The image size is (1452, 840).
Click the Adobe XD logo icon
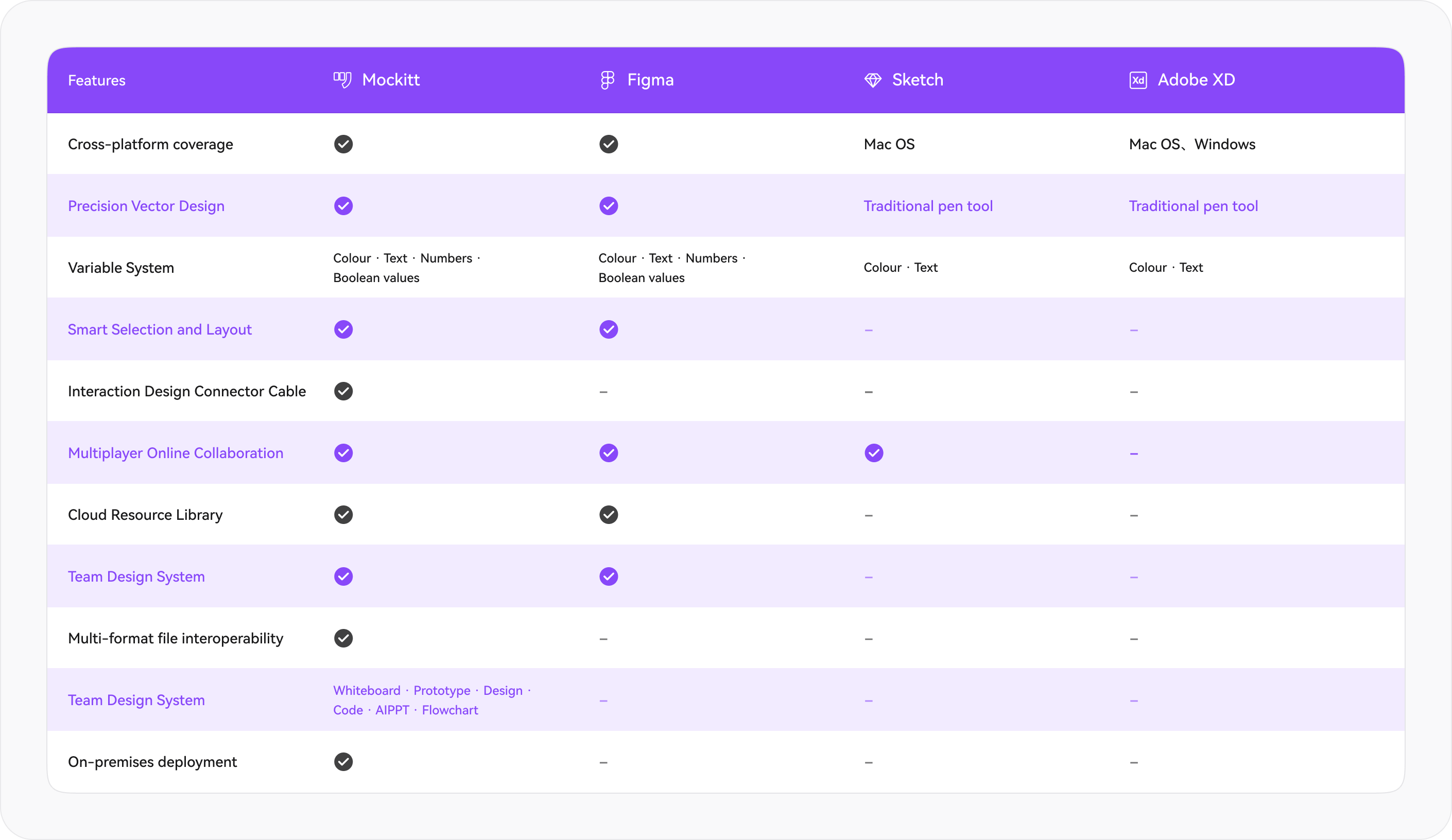tap(1138, 80)
